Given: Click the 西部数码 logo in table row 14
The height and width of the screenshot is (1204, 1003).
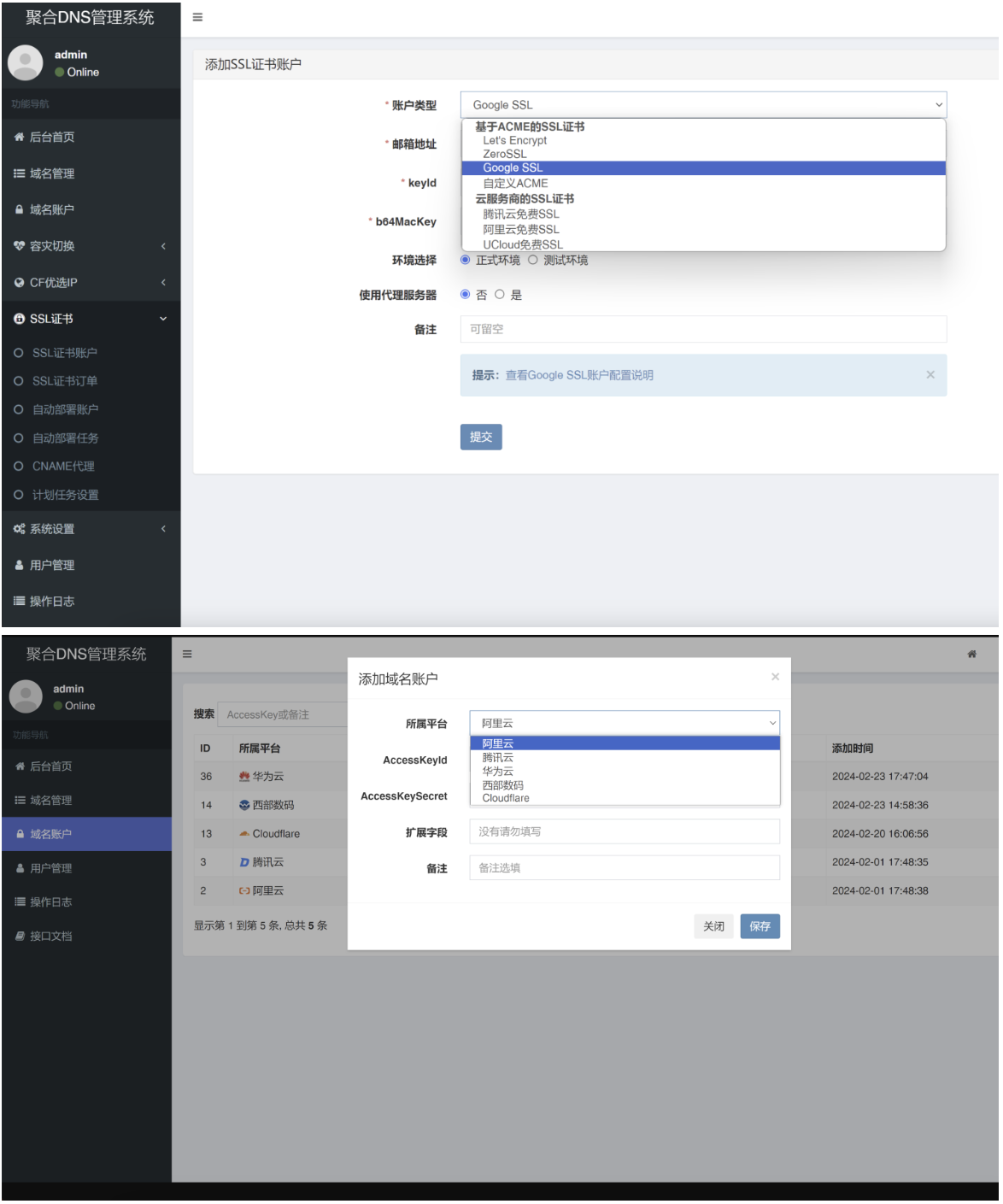Looking at the screenshot, I should click(x=244, y=806).
